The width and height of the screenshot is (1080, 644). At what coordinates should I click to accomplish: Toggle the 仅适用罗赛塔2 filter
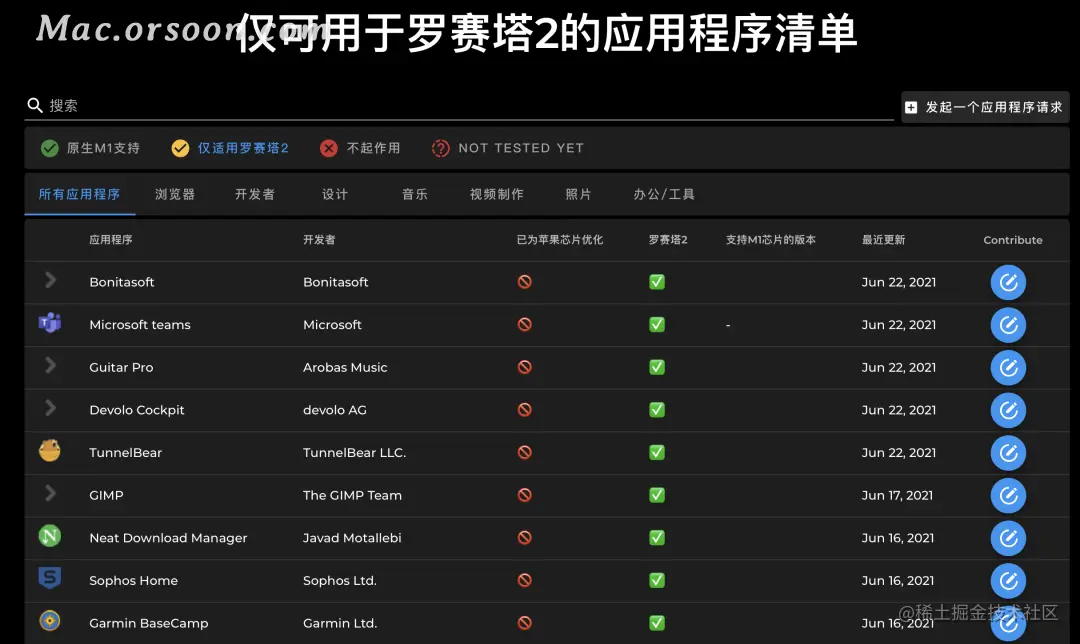pos(230,148)
